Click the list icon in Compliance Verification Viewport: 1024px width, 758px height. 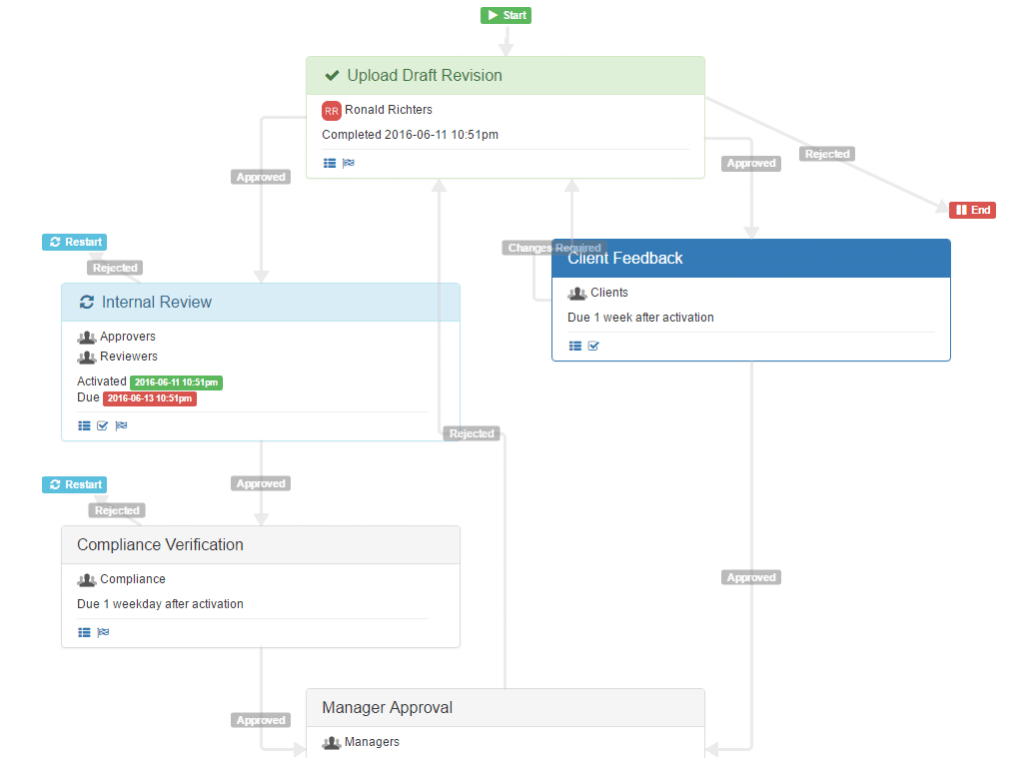click(x=84, y=633)
